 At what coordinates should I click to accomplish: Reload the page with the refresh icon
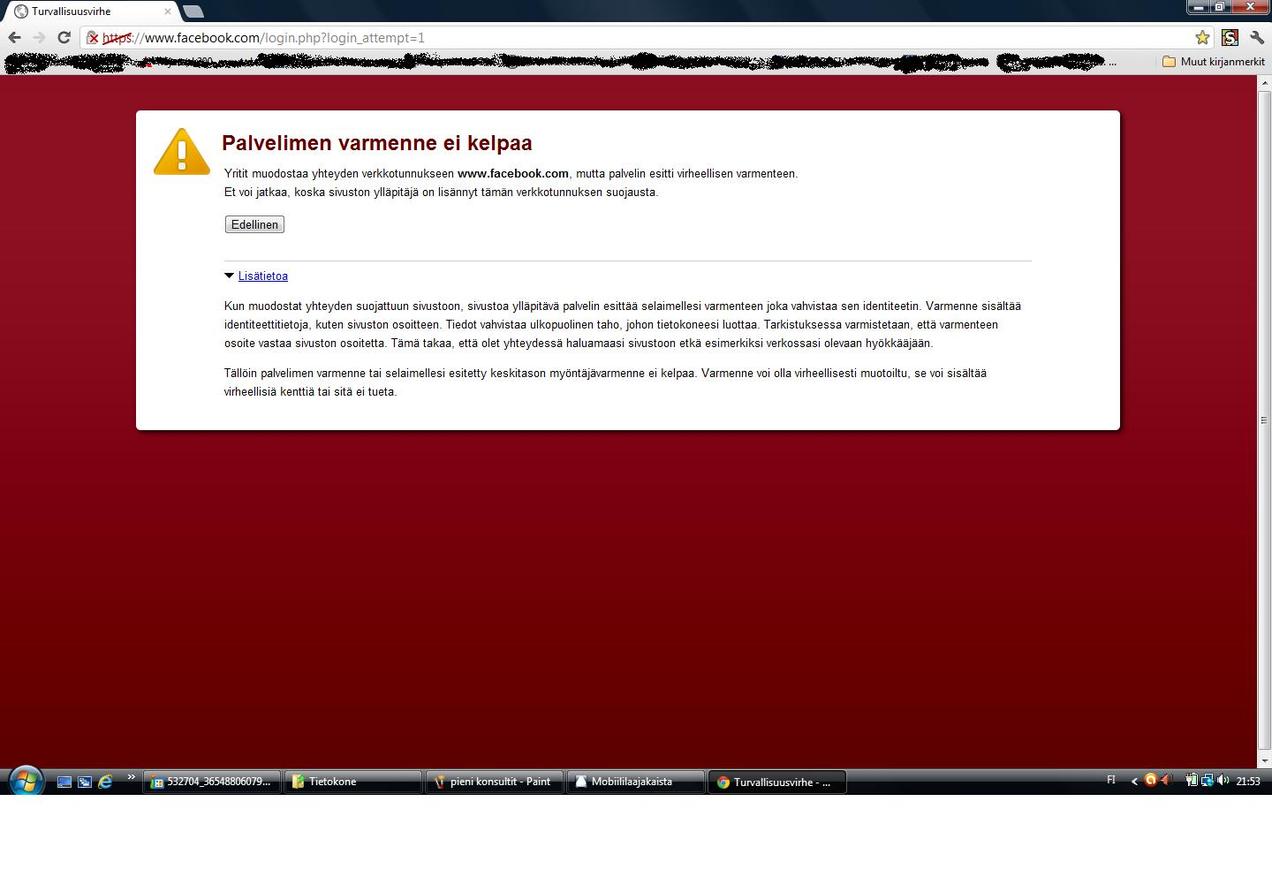[64, 38]
